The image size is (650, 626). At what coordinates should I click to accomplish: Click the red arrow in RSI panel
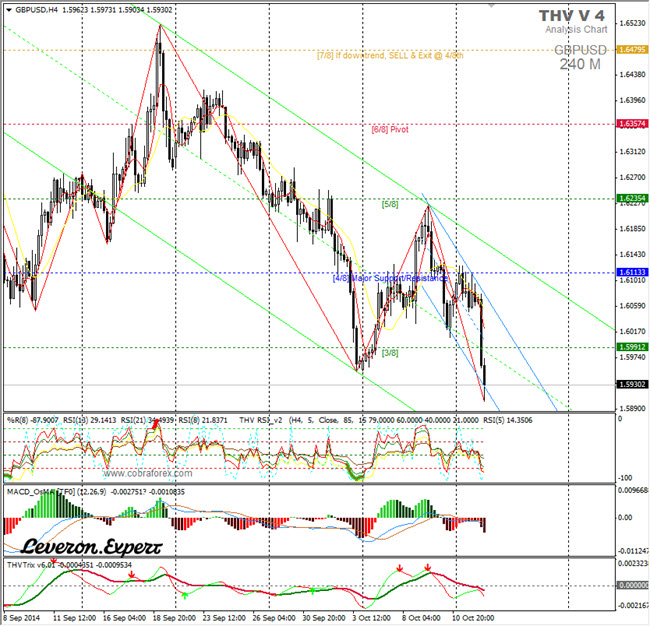tap(155, 425)
